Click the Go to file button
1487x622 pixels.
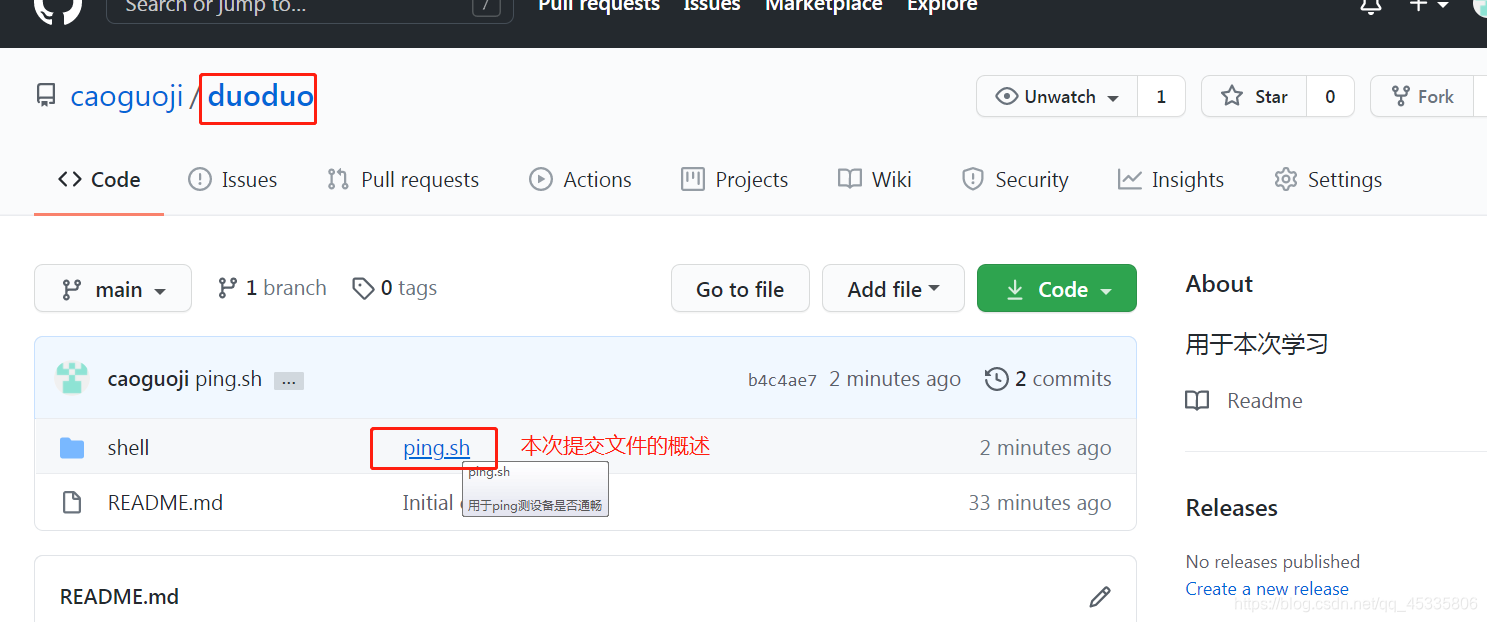pos(740,289)
